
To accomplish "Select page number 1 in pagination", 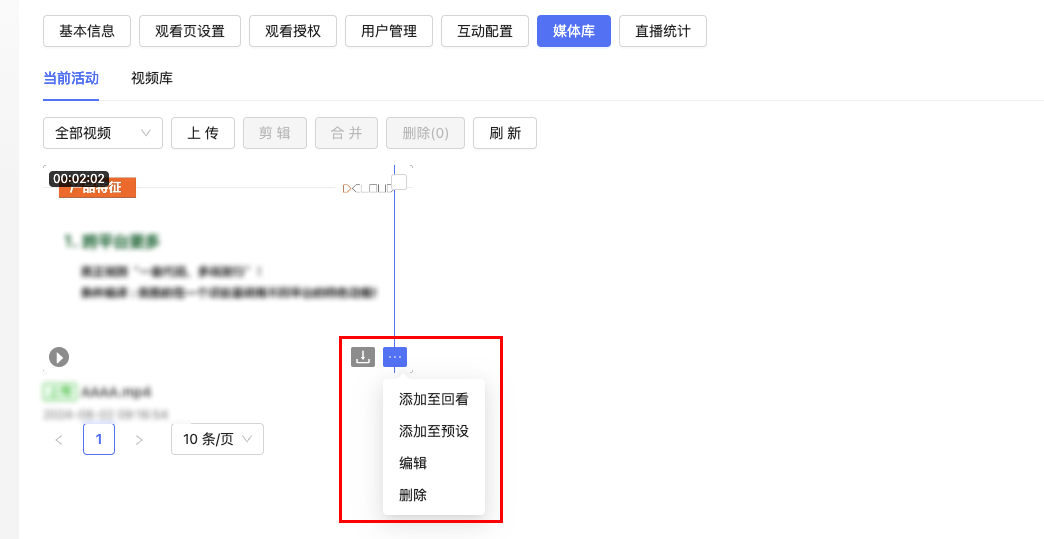I will tap(99, 439).
